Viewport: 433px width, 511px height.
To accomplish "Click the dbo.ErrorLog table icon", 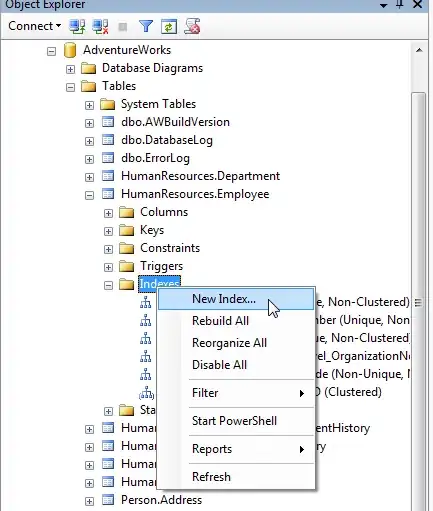I will click(108, 158).
